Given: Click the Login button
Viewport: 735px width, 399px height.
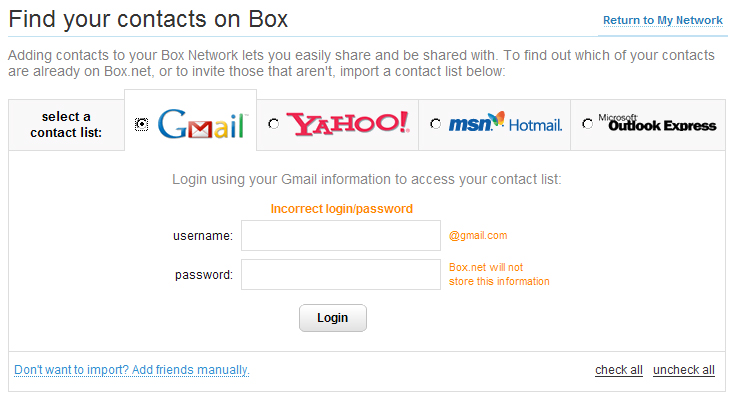Looking at the screenshot, I should click(x=333, y=318).
